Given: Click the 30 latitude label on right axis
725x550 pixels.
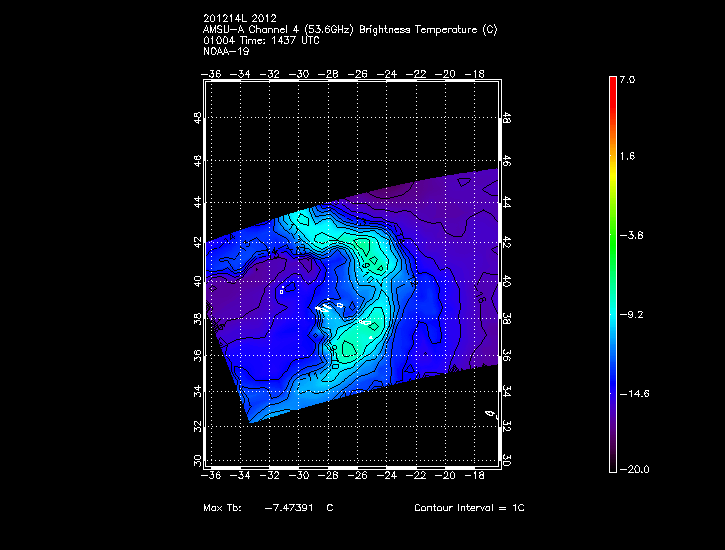Looking at the screenshot, I should [507, 459].
